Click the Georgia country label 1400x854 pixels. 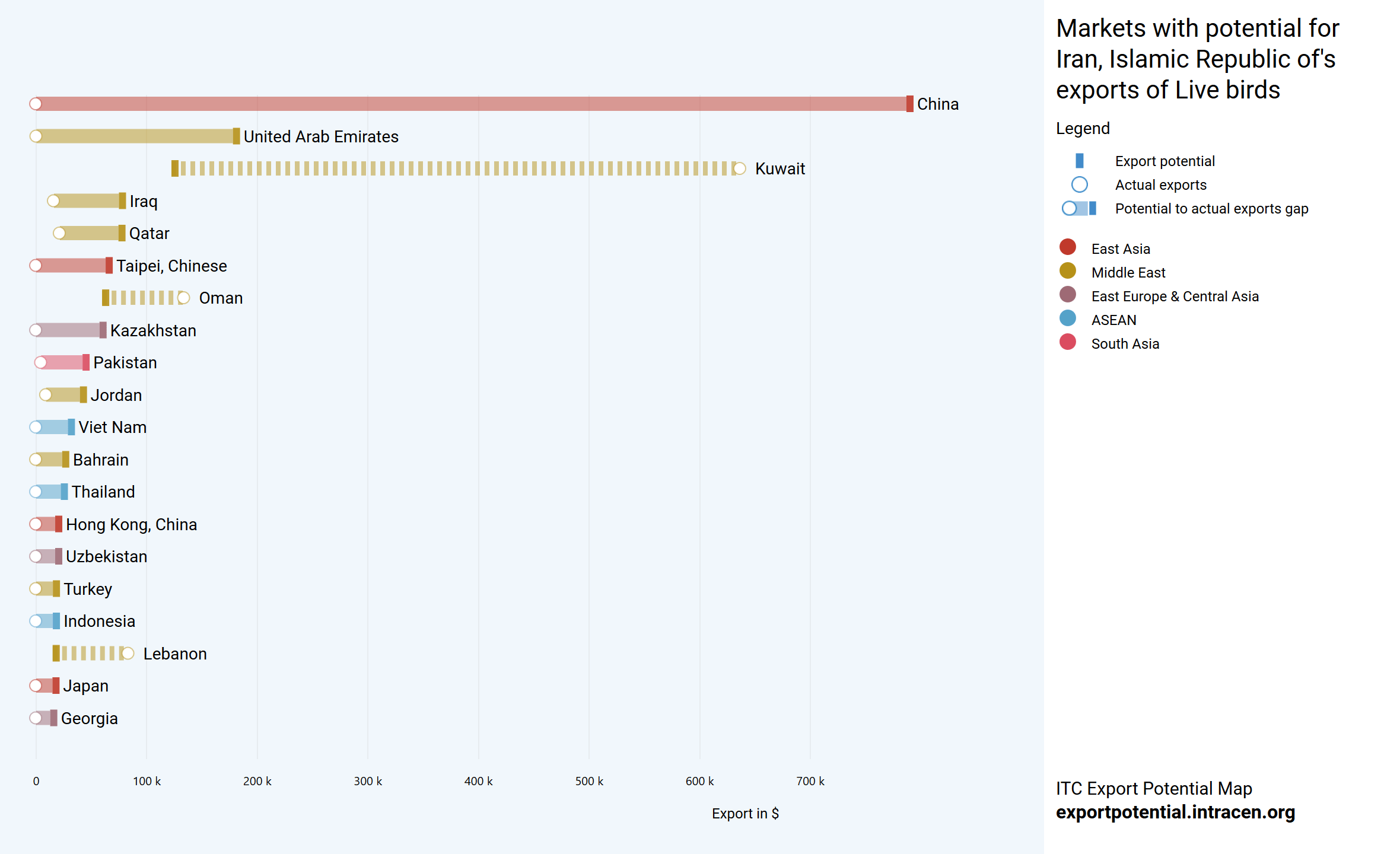tap(89, 718)
